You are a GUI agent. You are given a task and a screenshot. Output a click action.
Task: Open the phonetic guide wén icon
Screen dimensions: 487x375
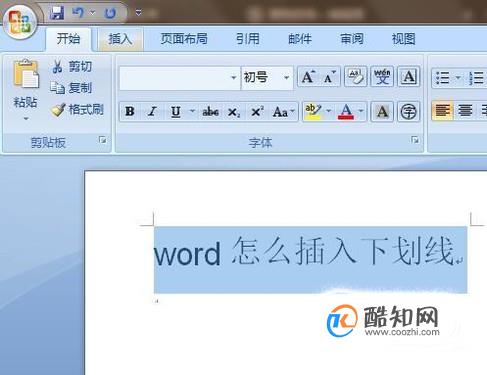click(382, 77)
